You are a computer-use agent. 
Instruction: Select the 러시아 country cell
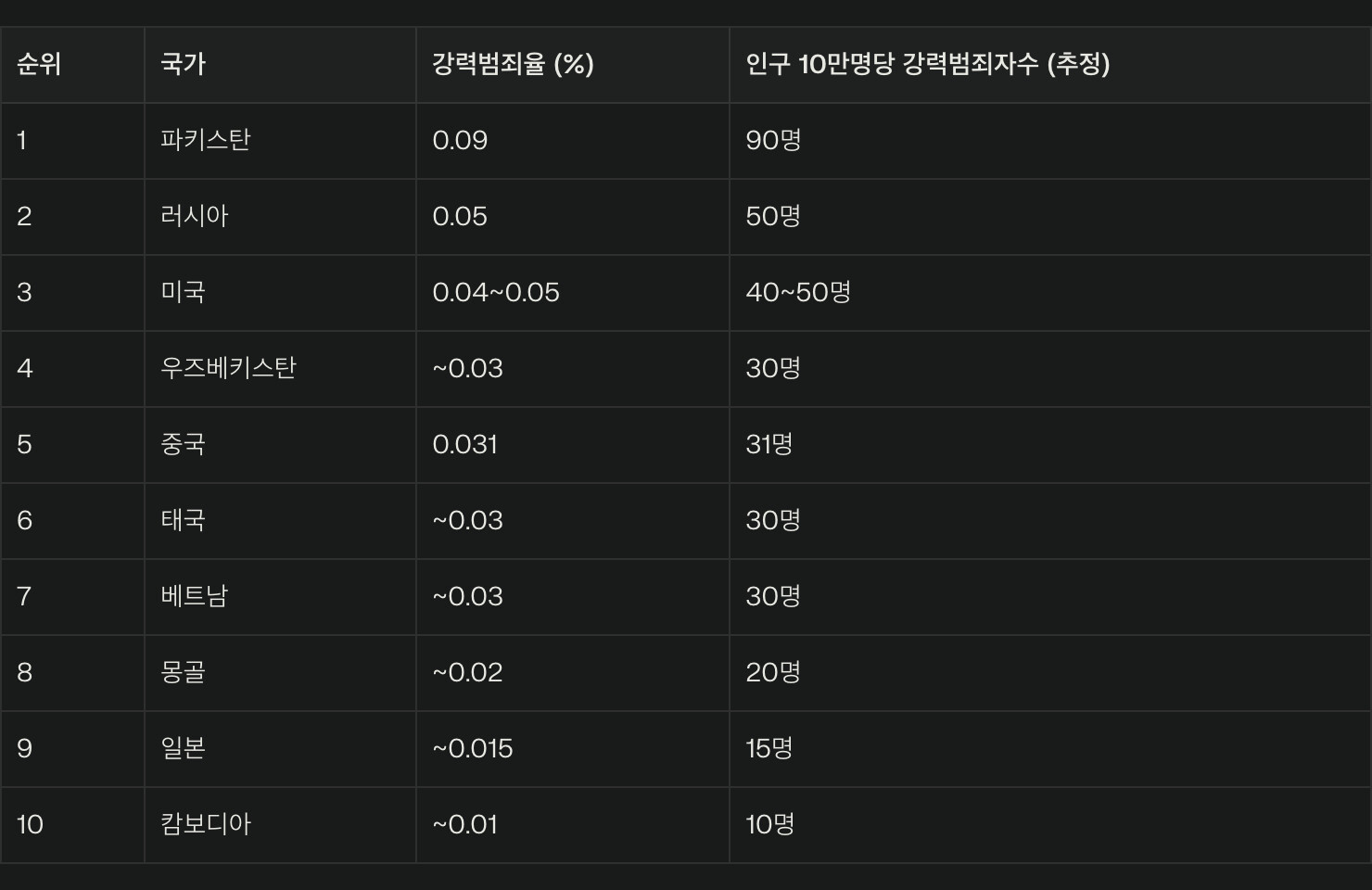coord(194,216)
